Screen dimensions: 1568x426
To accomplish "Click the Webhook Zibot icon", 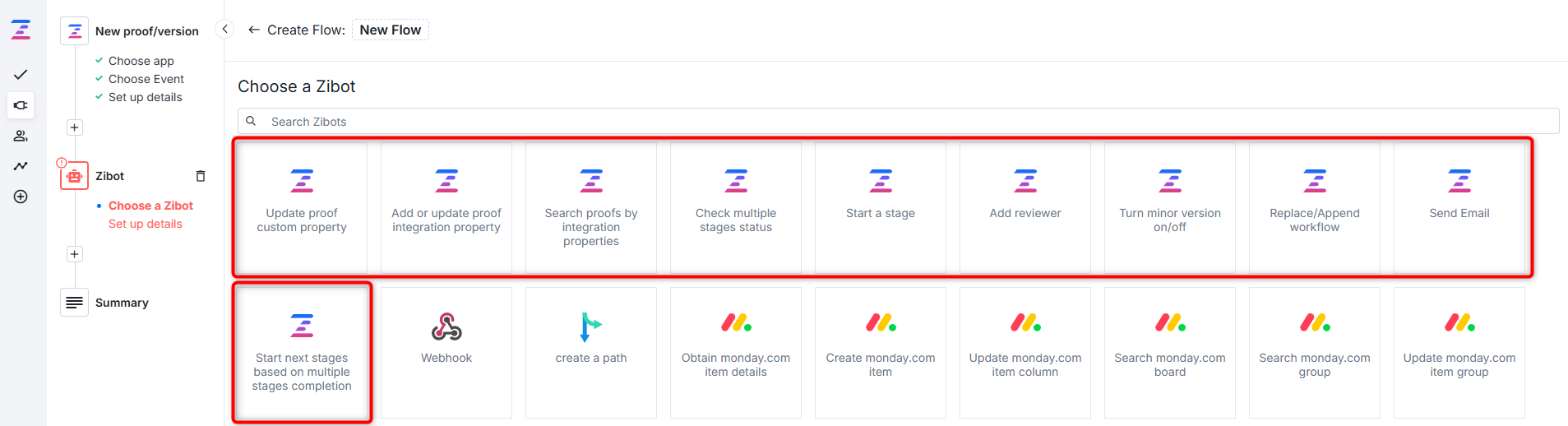I will (x=446, y=326).
